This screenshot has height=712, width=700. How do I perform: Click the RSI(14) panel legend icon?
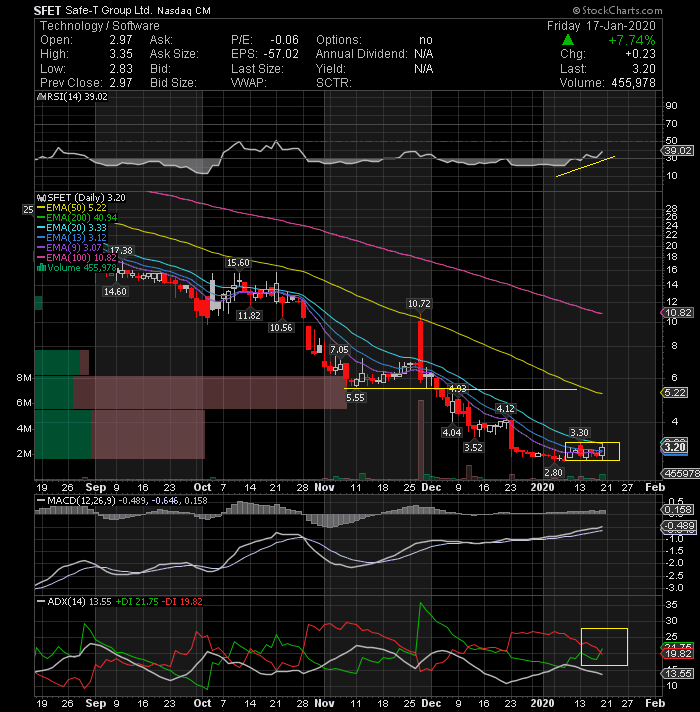(x=41, y=97)
